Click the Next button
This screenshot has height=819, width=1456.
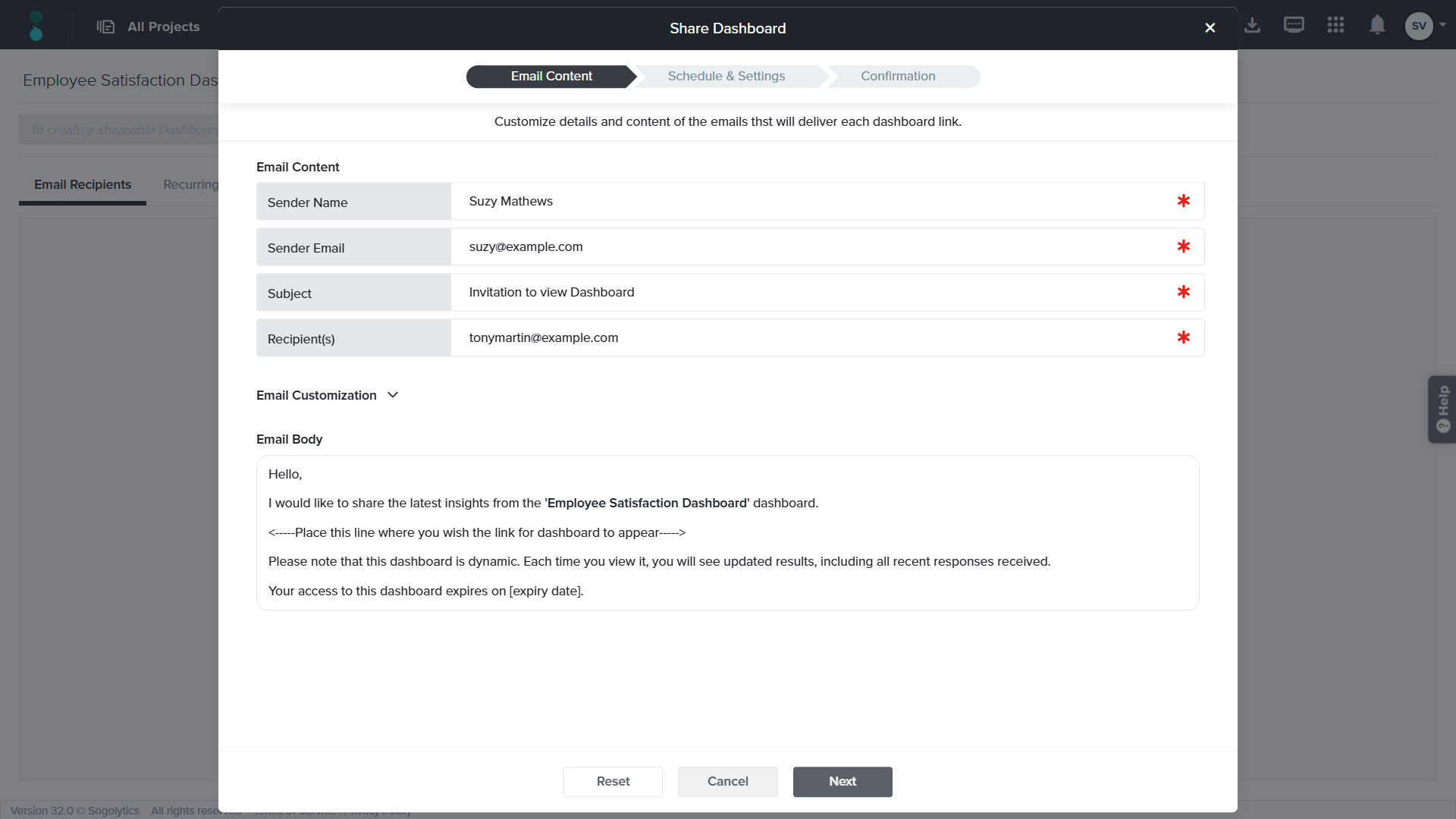point(842,781)
